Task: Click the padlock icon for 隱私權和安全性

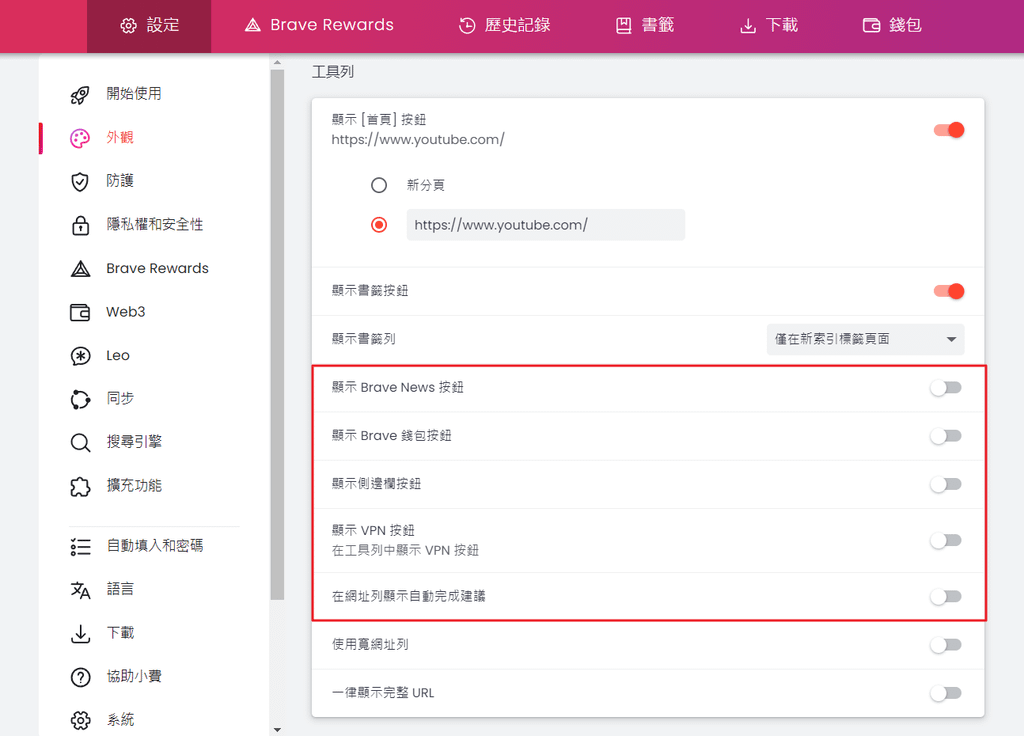Action: 80,225
